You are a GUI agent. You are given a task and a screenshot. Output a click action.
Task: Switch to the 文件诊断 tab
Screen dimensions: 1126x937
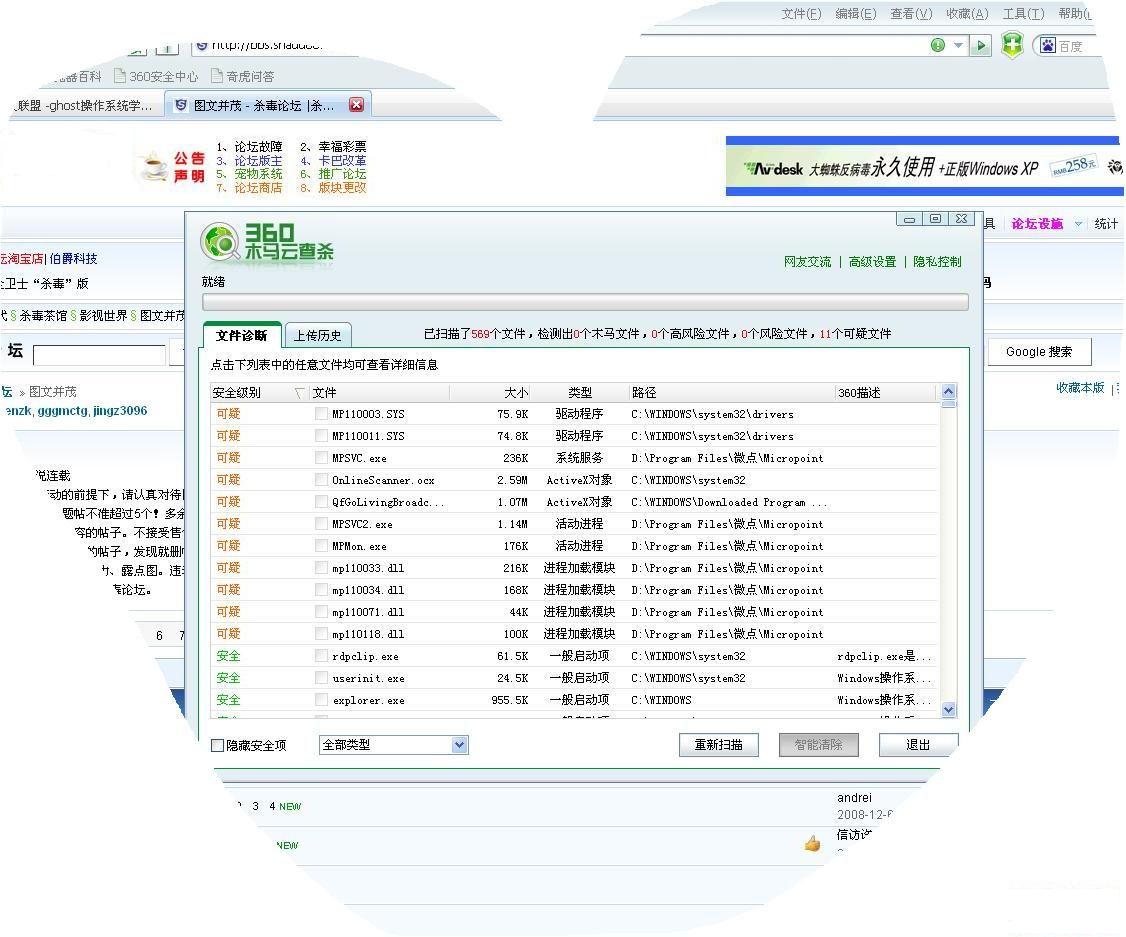[x=241, y=335]
